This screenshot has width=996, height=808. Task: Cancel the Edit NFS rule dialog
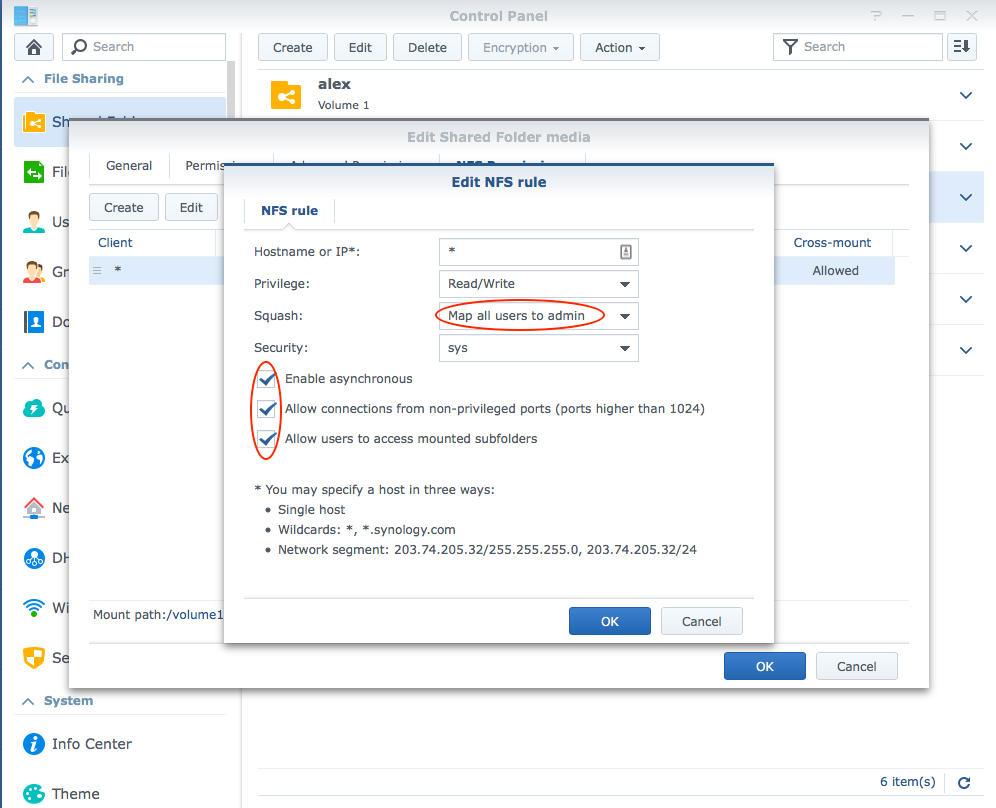click(701, 621)
